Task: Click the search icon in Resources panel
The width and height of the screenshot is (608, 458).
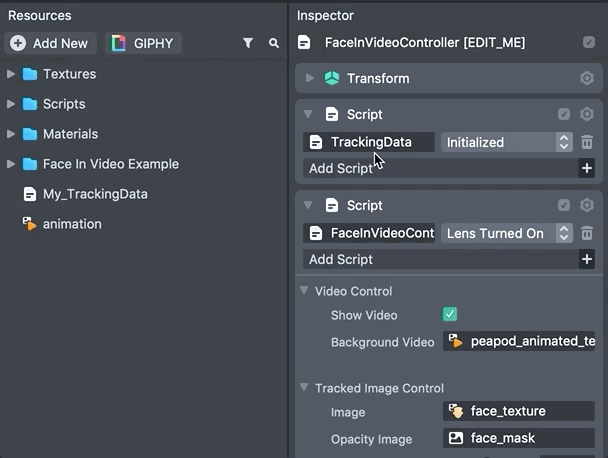Action: coord(274,44)
